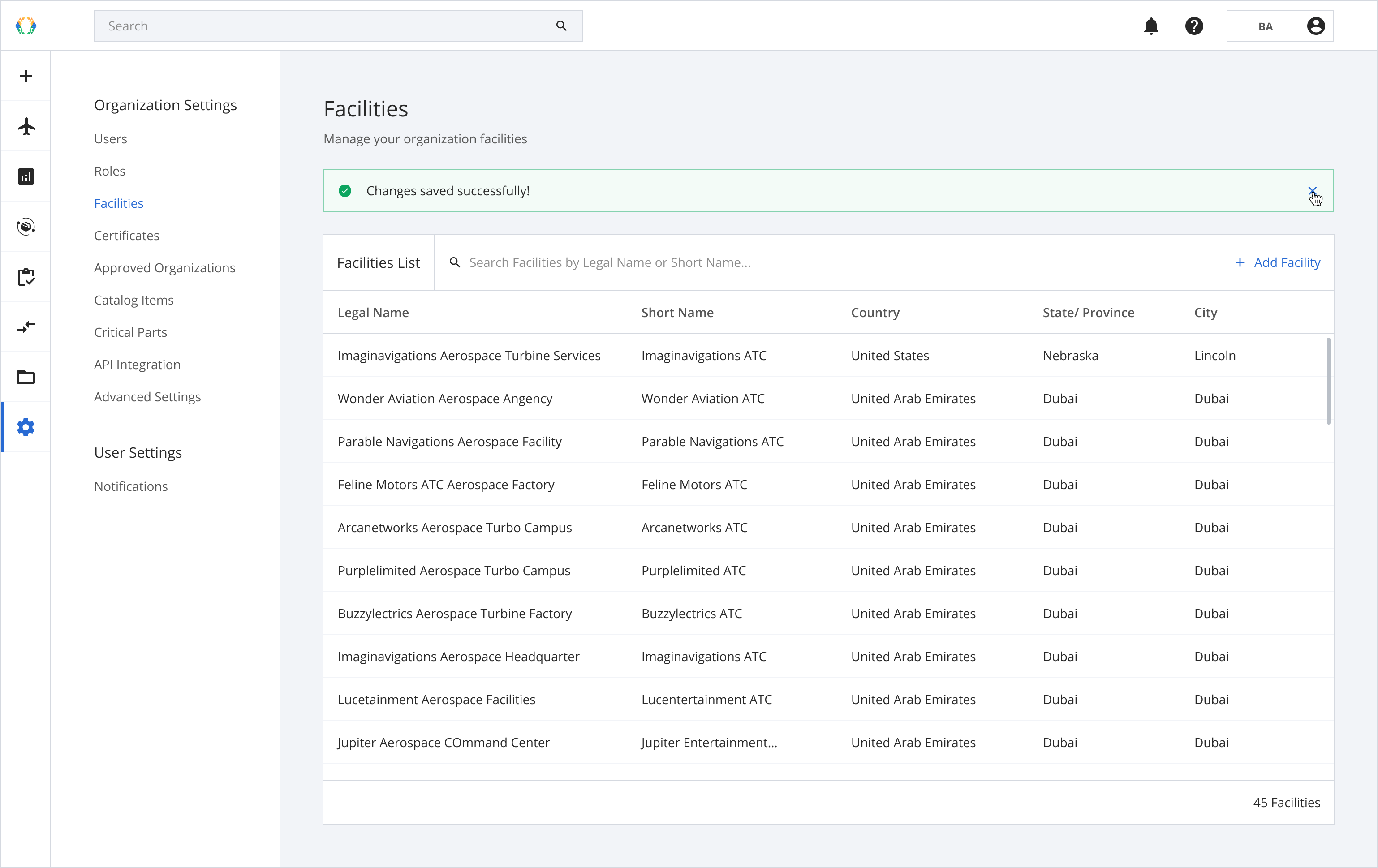Click the Organization Settings heading
The image size is (1378, 868).
(165, 105)
